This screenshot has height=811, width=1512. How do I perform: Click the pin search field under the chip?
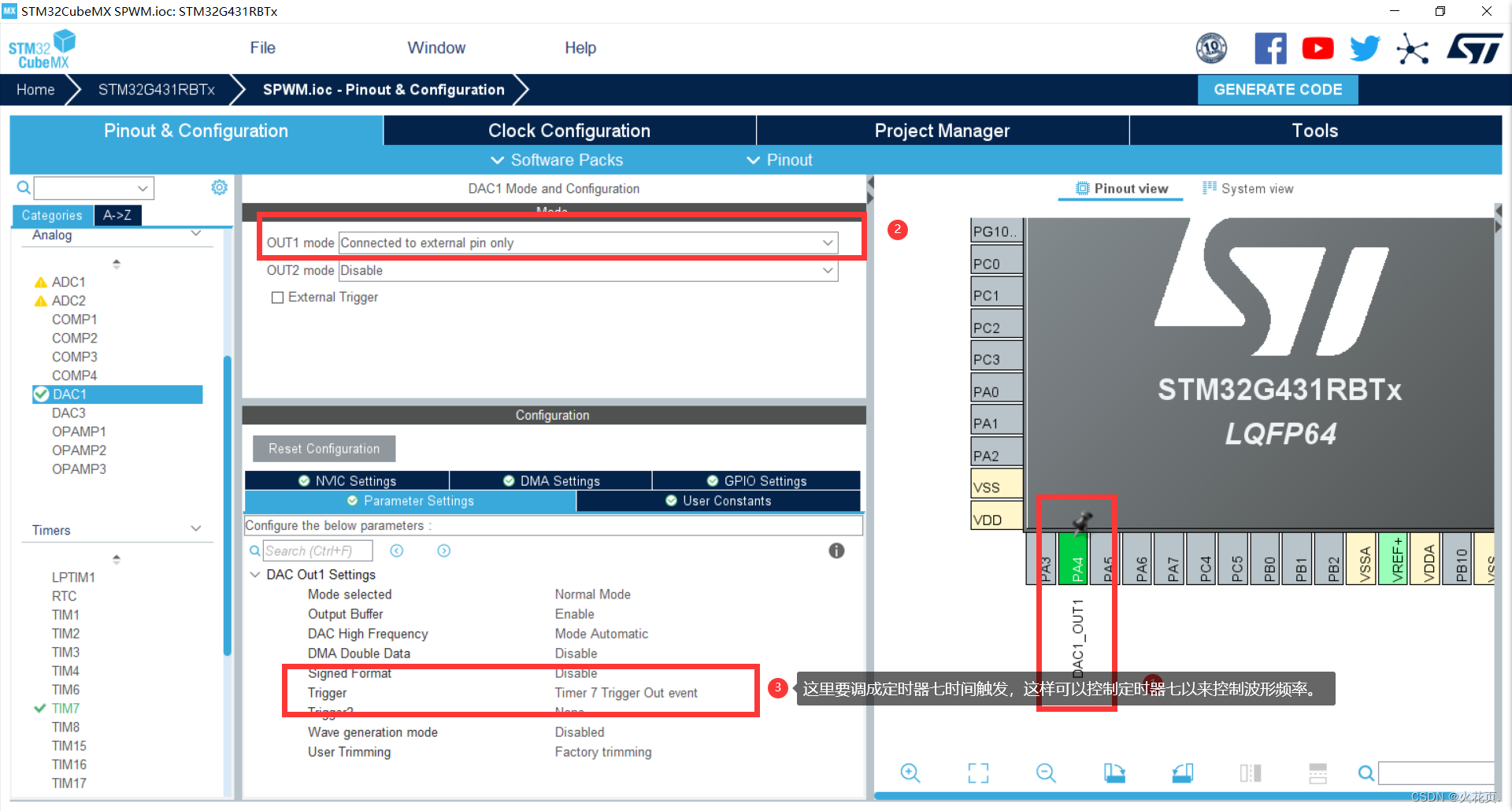[x=1436, y=773]
